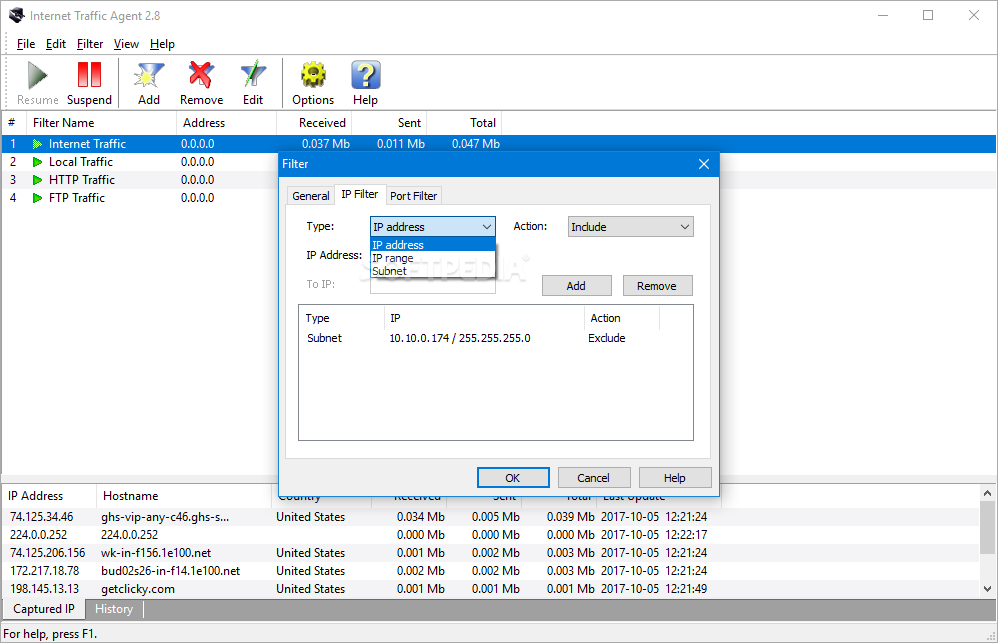
Task: Click green arrow icon of HTTP Traffic filter
Action: coord(38,180)
